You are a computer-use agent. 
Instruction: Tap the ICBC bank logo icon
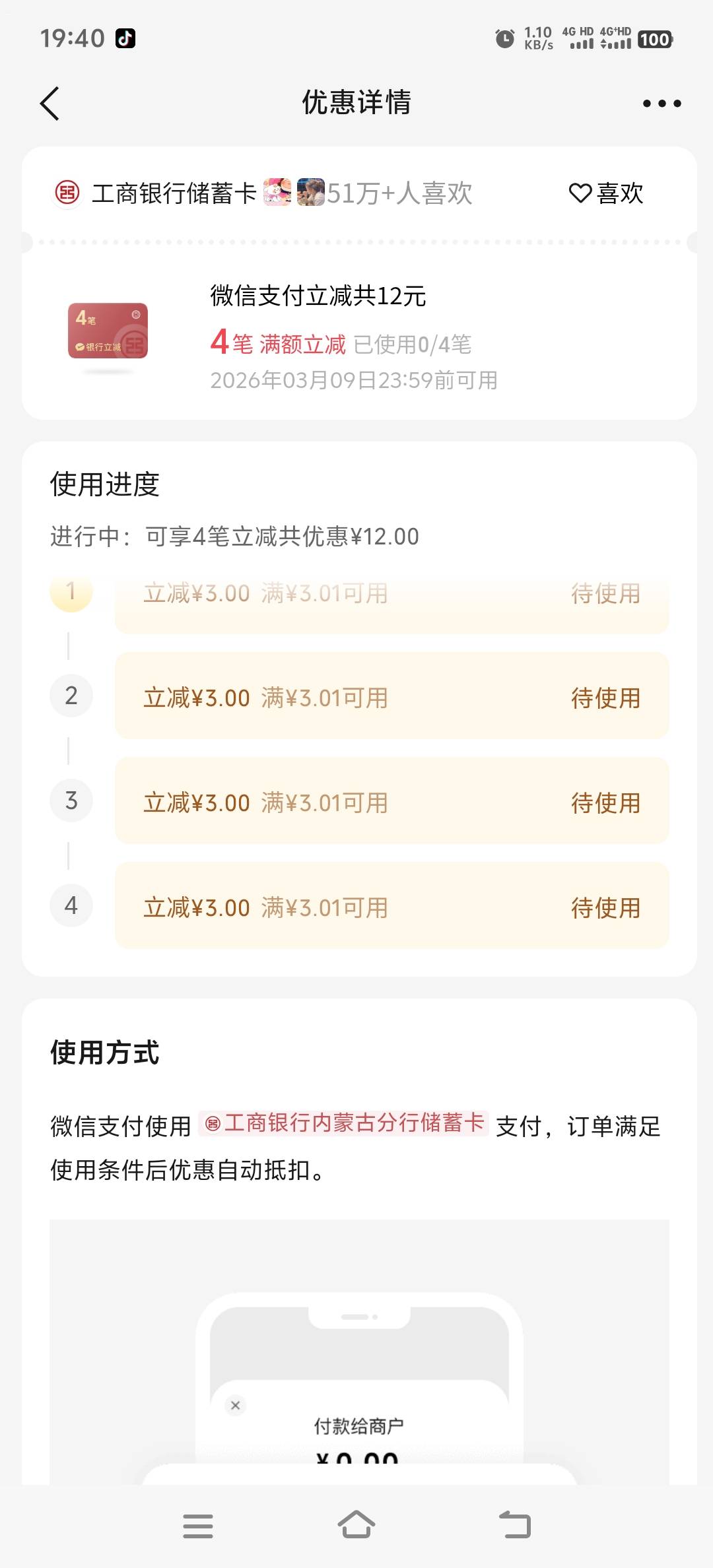click(67, 193)
